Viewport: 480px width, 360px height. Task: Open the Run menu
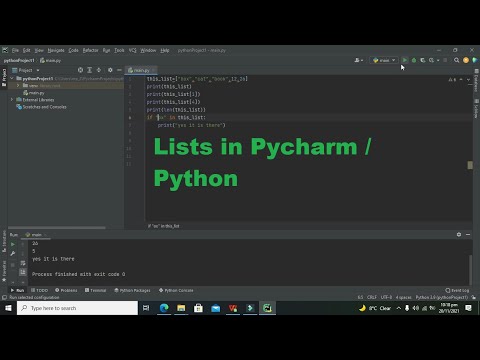coord(106,50)
